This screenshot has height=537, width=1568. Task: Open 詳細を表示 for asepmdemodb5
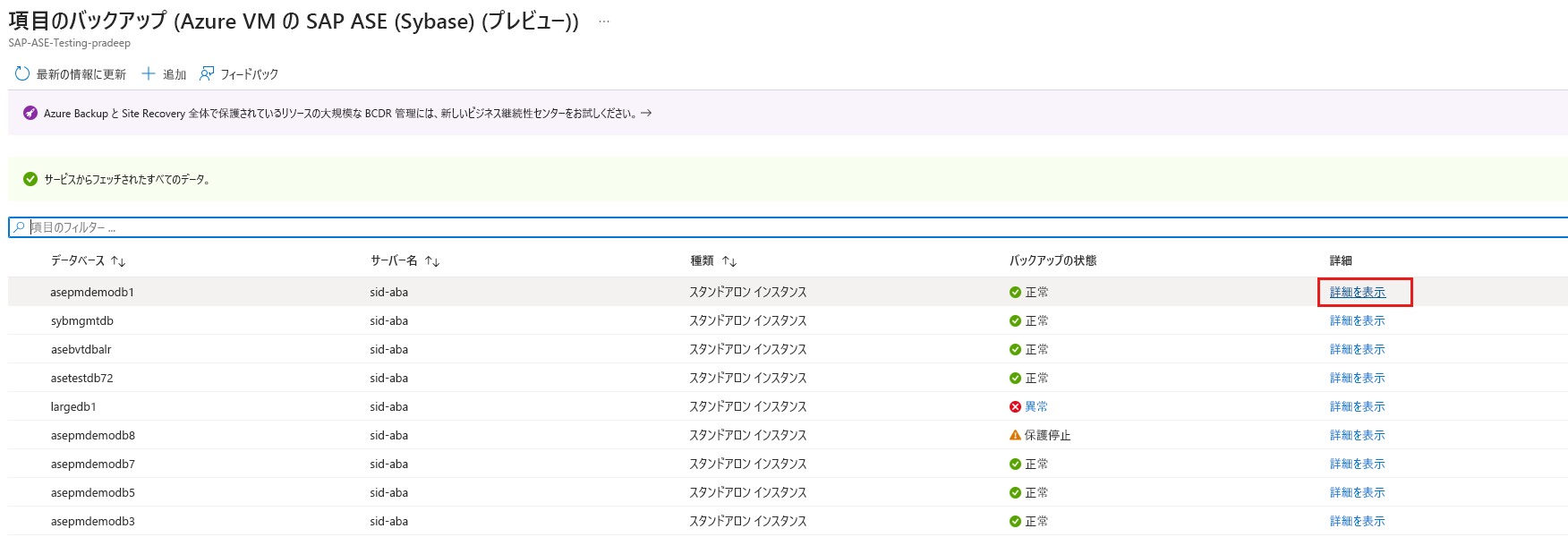[1358, 492]
